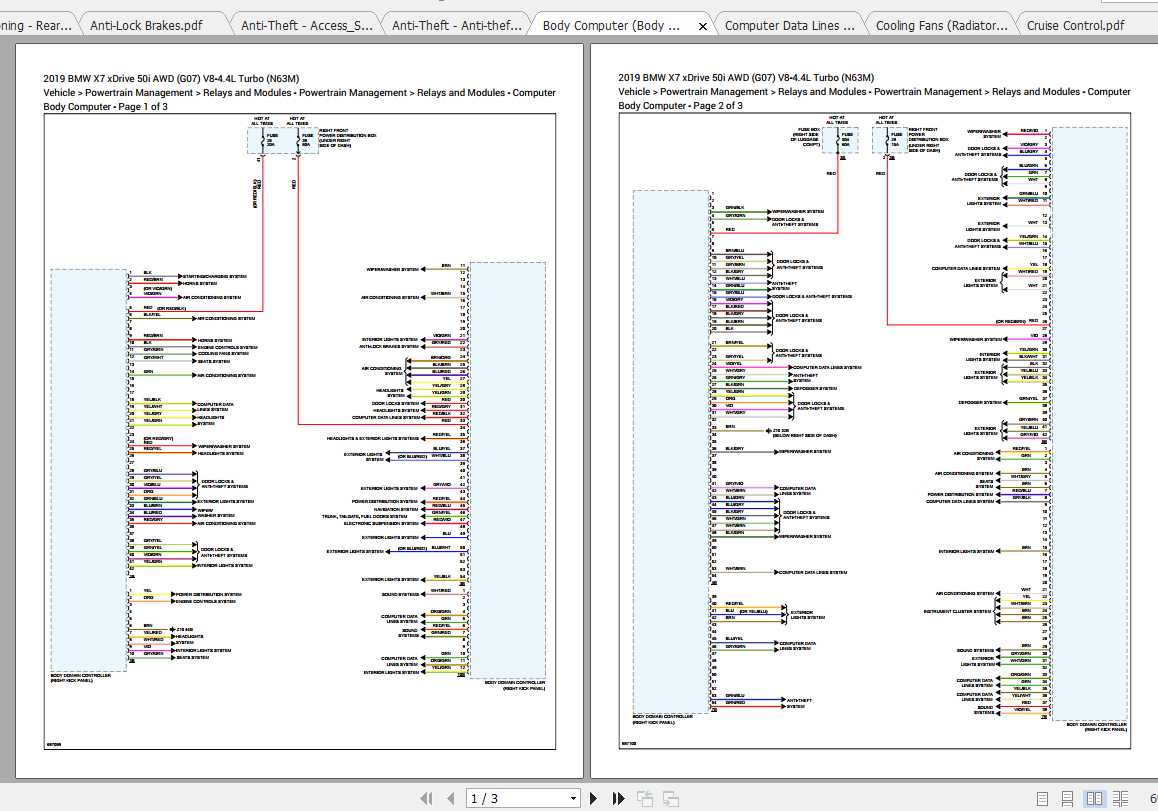The image size is (1158, 811).
Task: Select continuous facing pages layout
Action: pyautogui.click(x=1121, y=798)
